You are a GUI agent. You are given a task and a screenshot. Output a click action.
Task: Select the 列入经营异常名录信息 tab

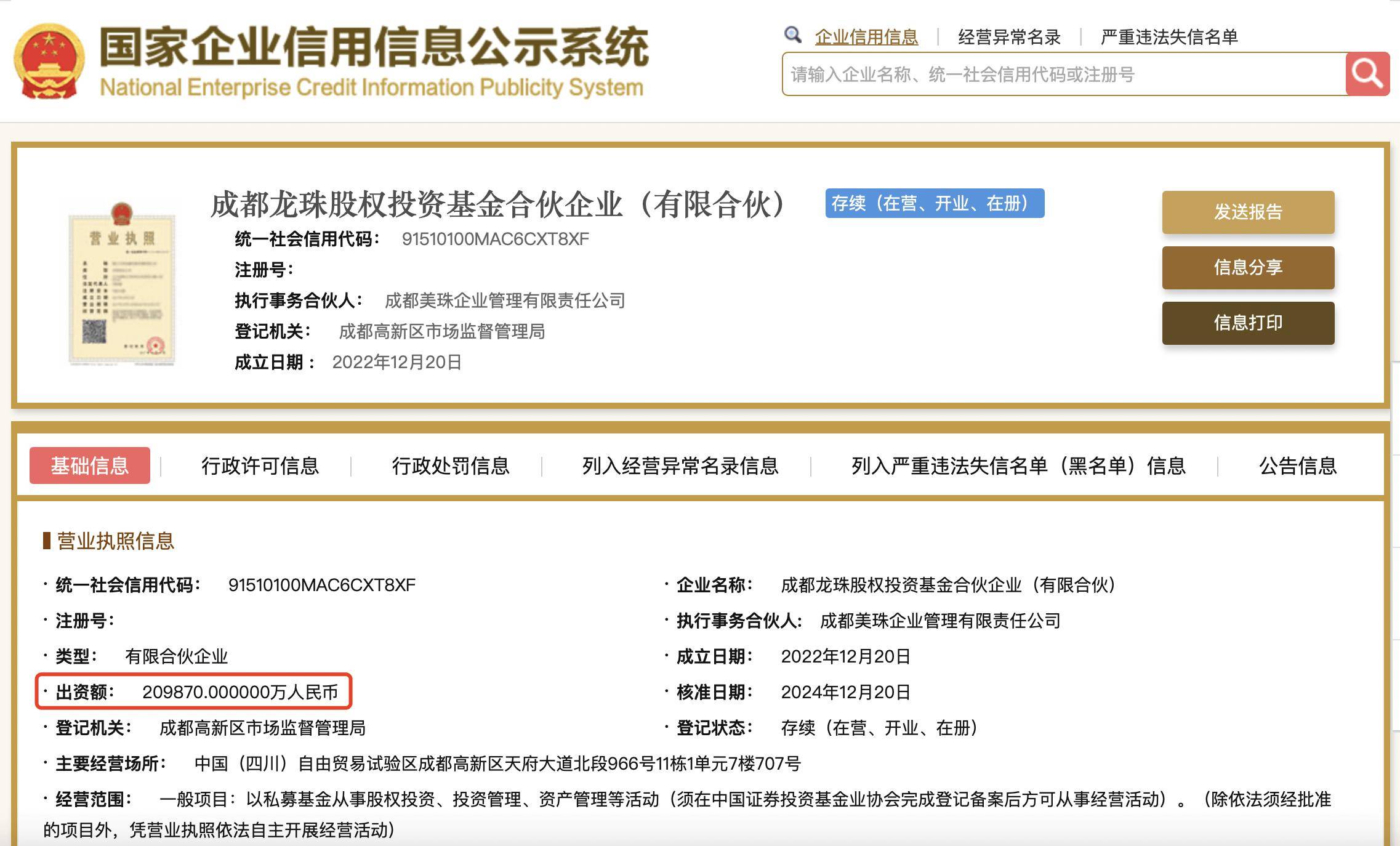coord(679,467)
